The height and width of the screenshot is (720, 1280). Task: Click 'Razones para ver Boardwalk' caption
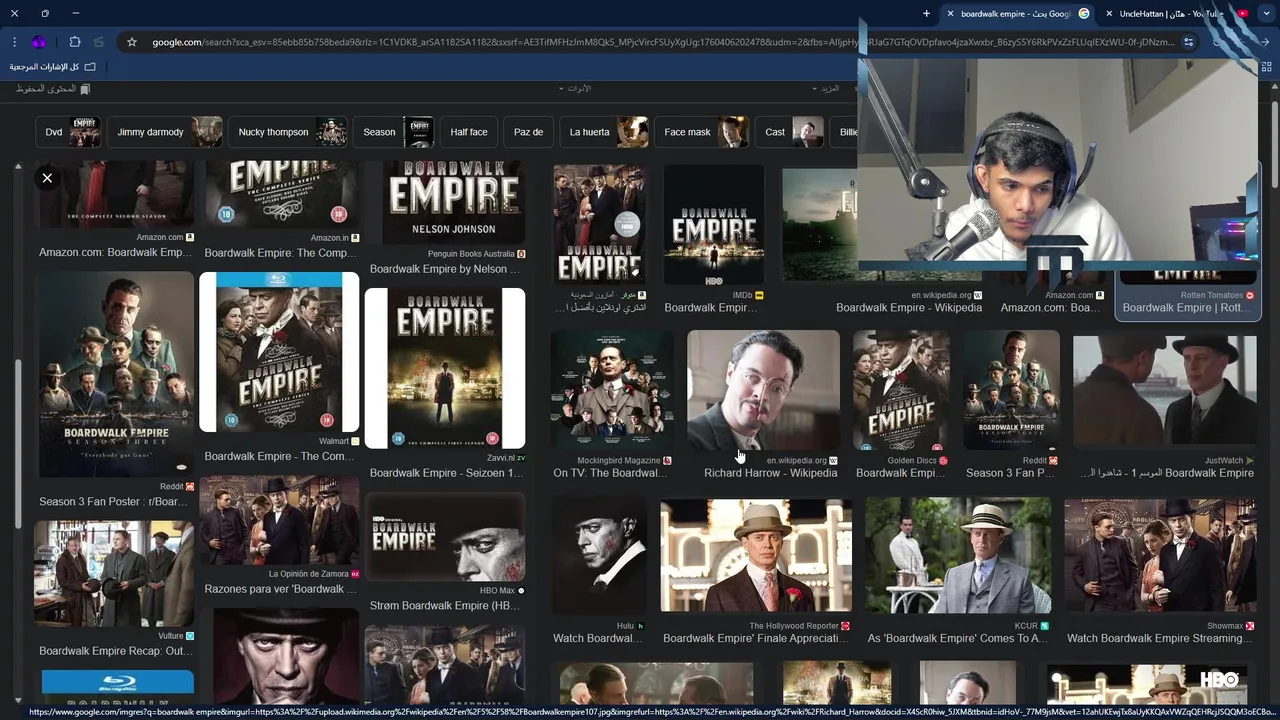[280, 589]
